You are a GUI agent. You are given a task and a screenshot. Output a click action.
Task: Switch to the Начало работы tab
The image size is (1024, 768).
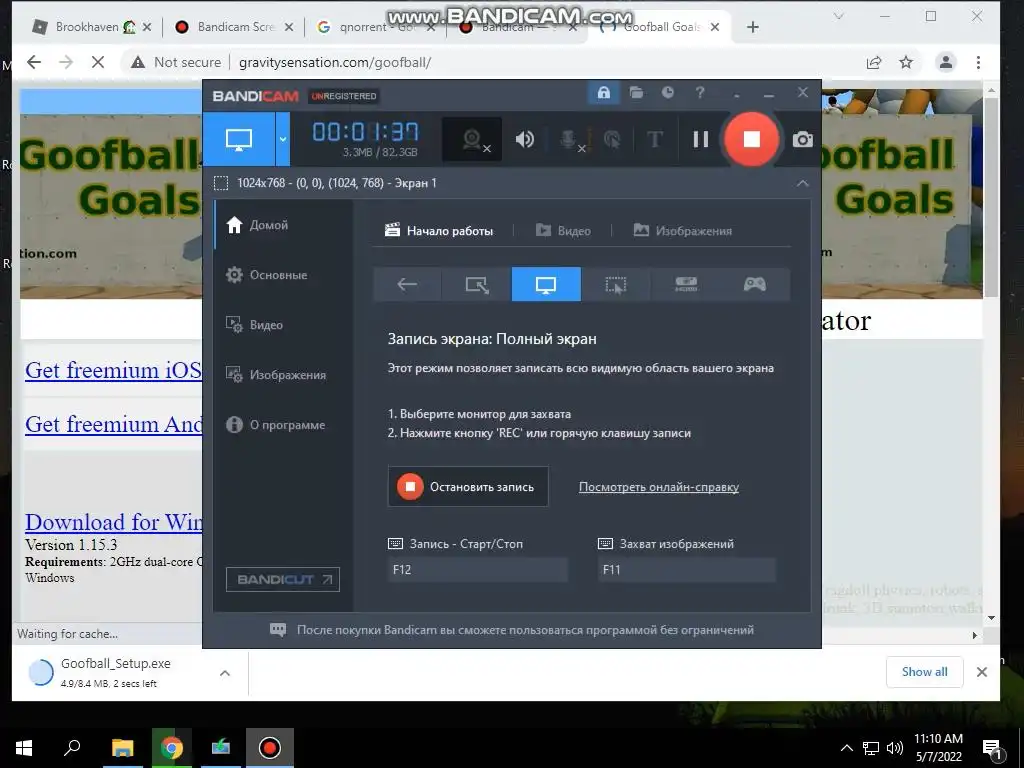439,231
